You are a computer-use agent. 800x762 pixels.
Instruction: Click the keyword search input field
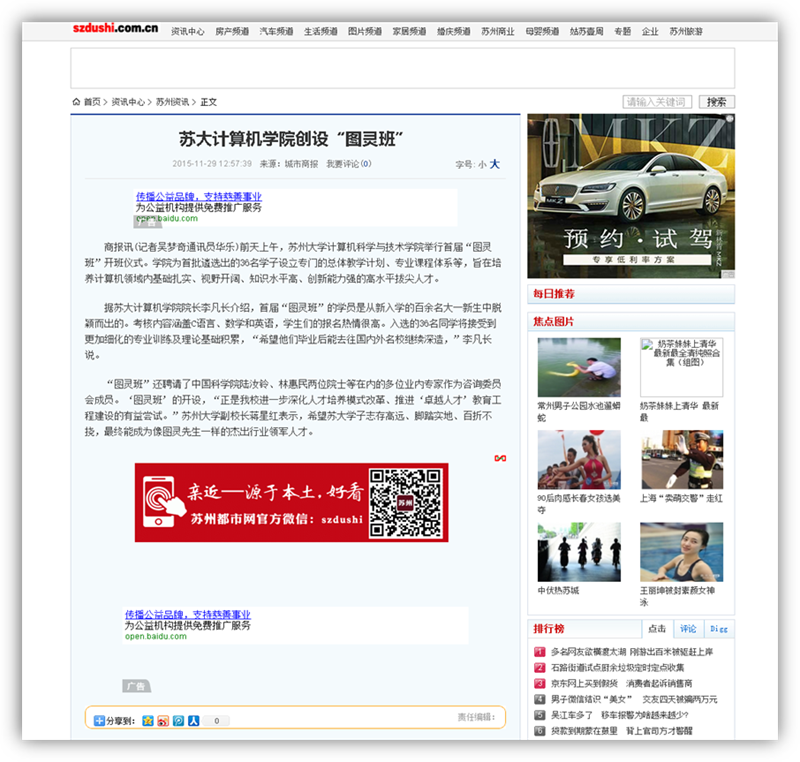pyautogui.click(x=657, y=102)
